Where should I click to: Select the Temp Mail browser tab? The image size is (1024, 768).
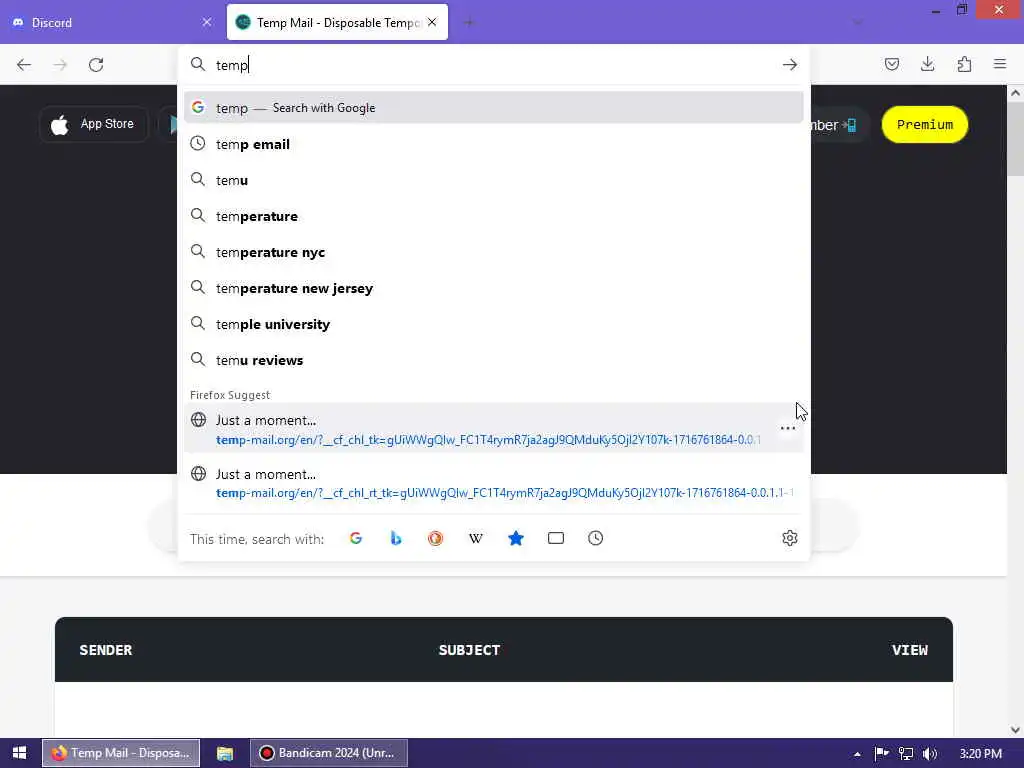(x=337, y=22)
